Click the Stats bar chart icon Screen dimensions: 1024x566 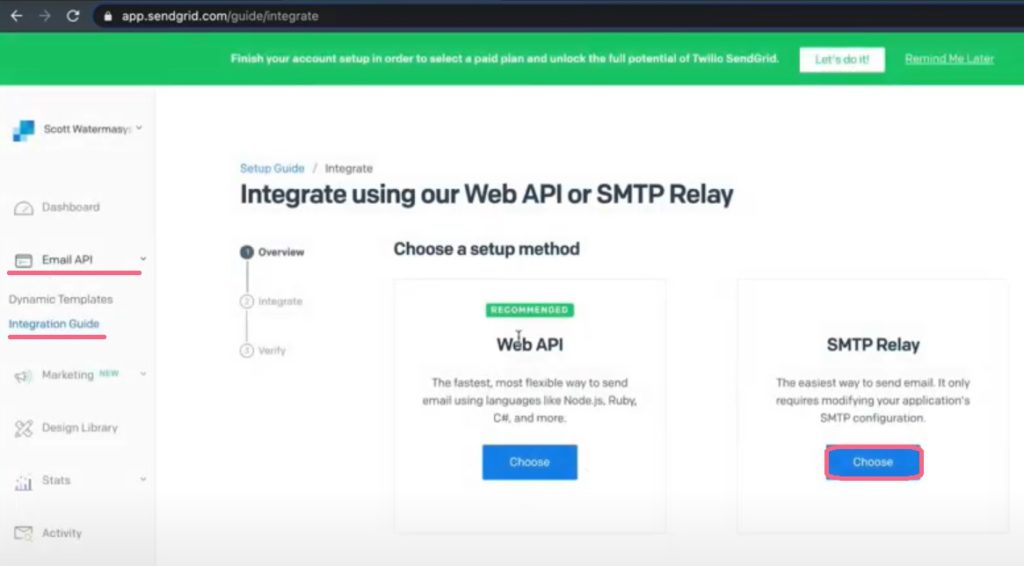[x=24, y=482]
